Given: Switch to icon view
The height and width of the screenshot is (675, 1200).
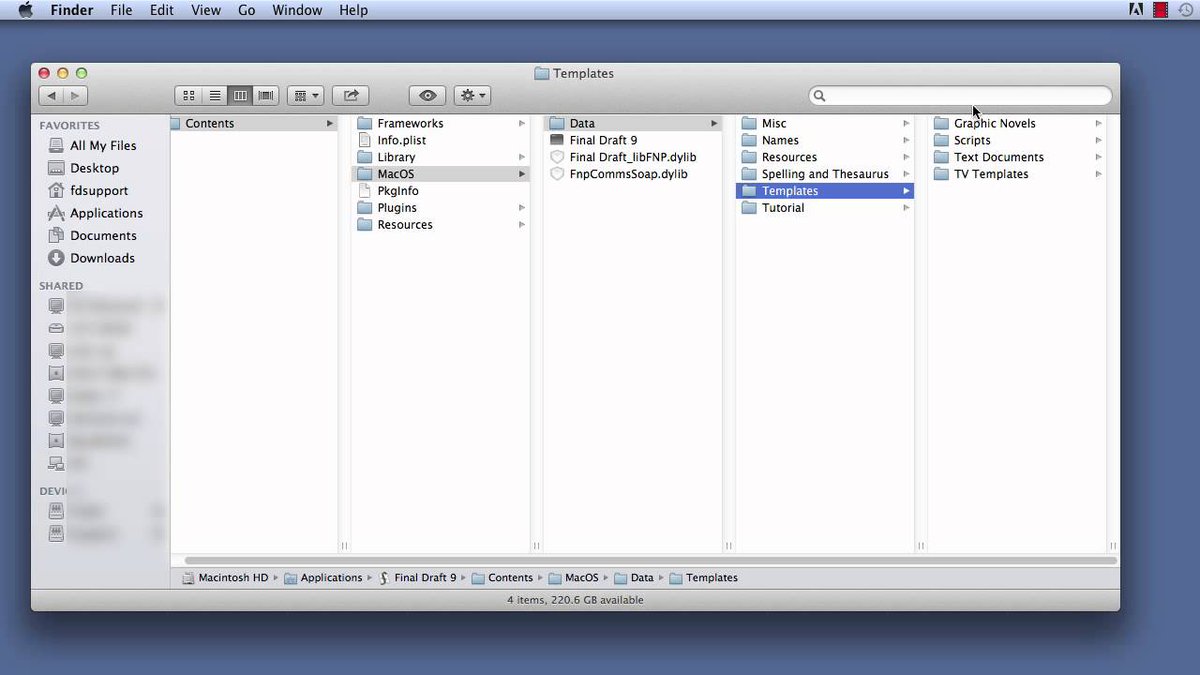Looking at the screenshot, I should click(188, 96).
